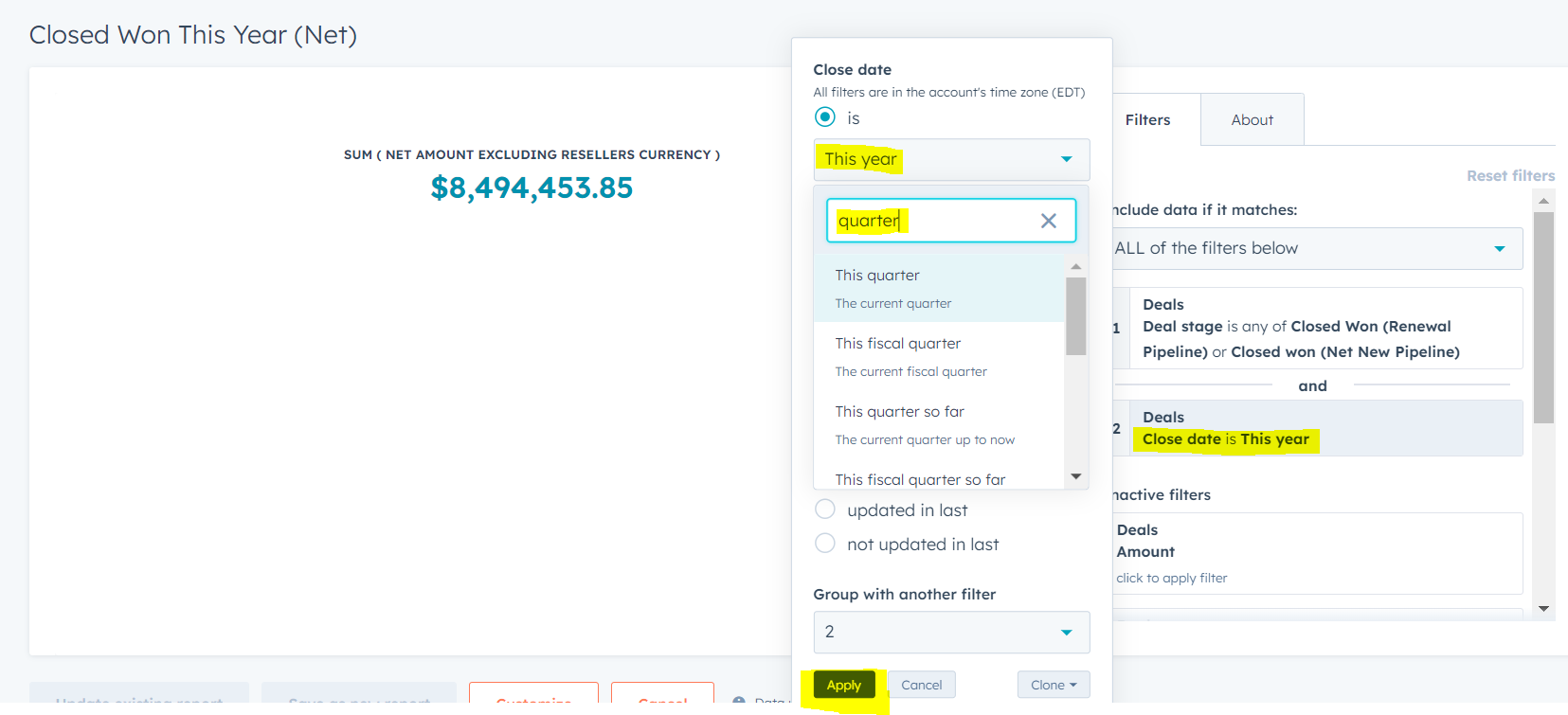Click scroll-down arrow in date options list
This screenshot has width=1568, height=715.
[x=1075, y=476]
